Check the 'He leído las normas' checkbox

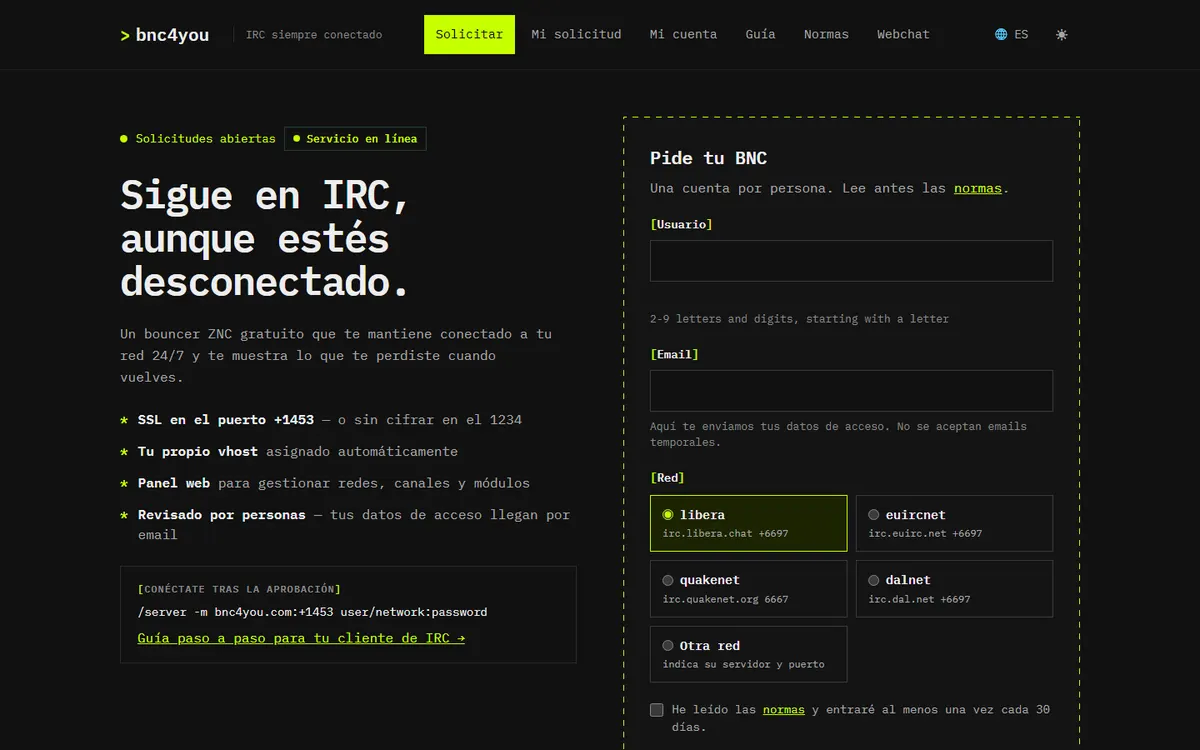tap(657, 710)
